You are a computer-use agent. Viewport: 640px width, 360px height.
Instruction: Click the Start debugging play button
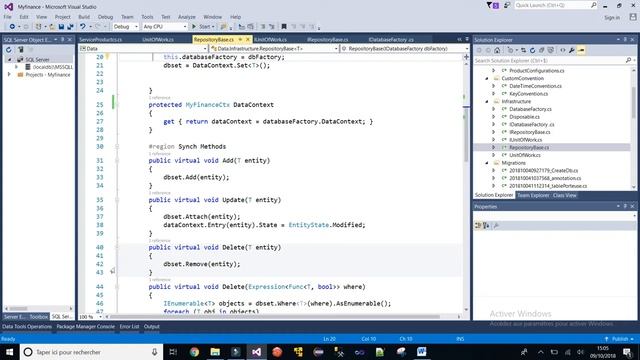coord(194,27)
